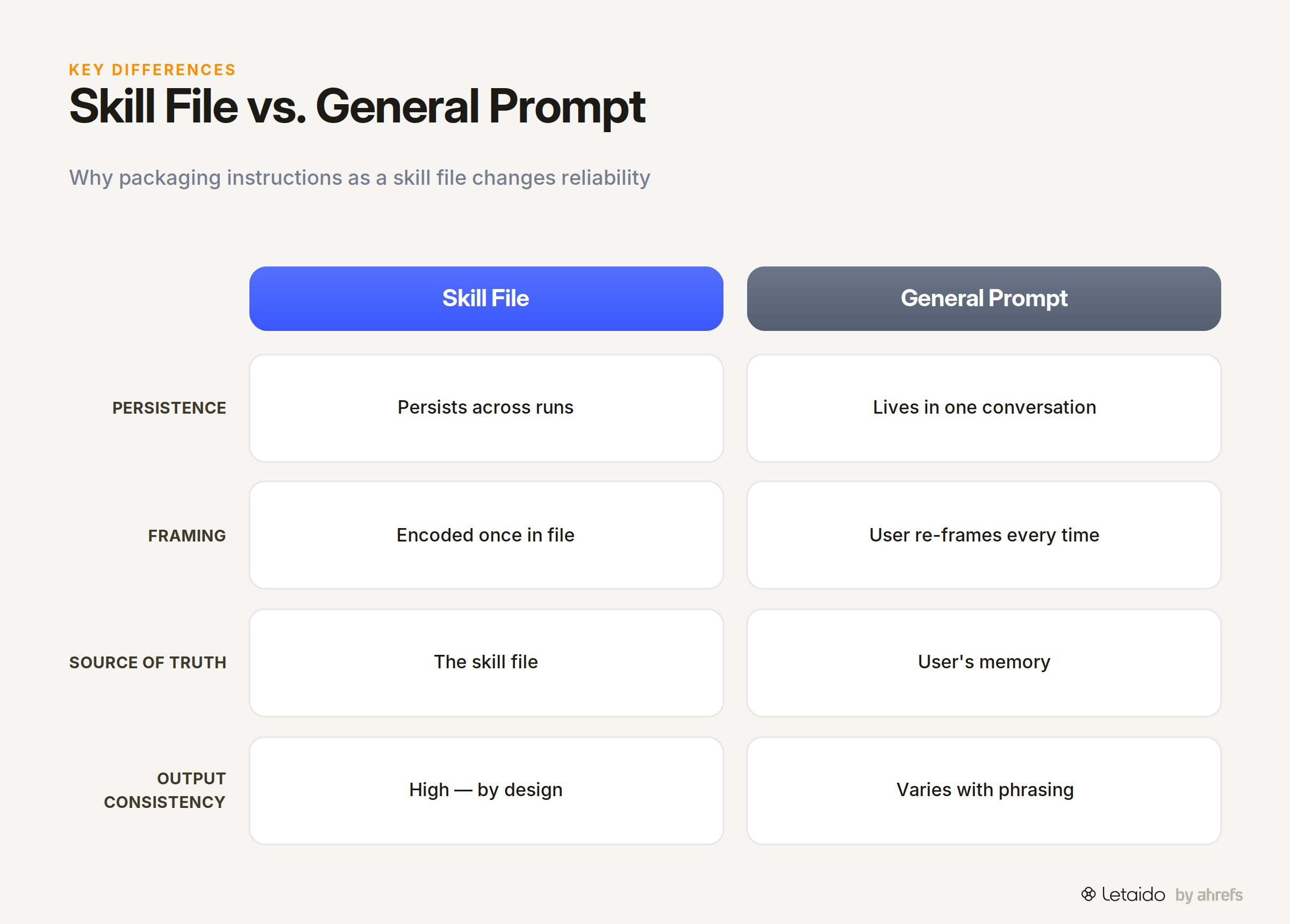Select the Skill File column header
The width and height of the screenshot is (1290, 924).
486,299
